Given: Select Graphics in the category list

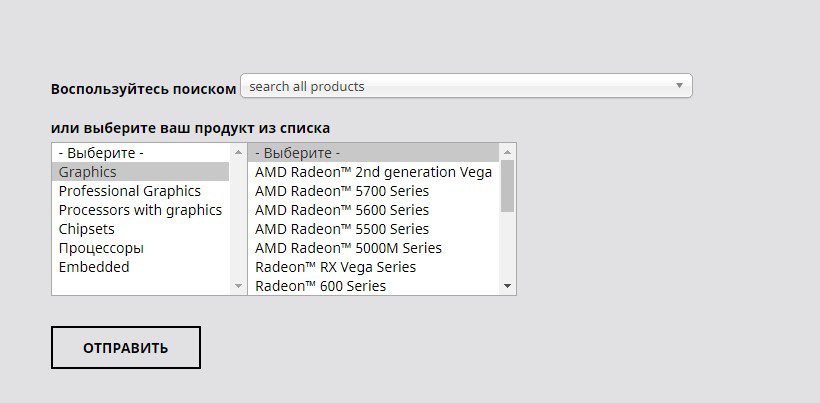Looking at the screenshot, I should [x=140, y=172].
